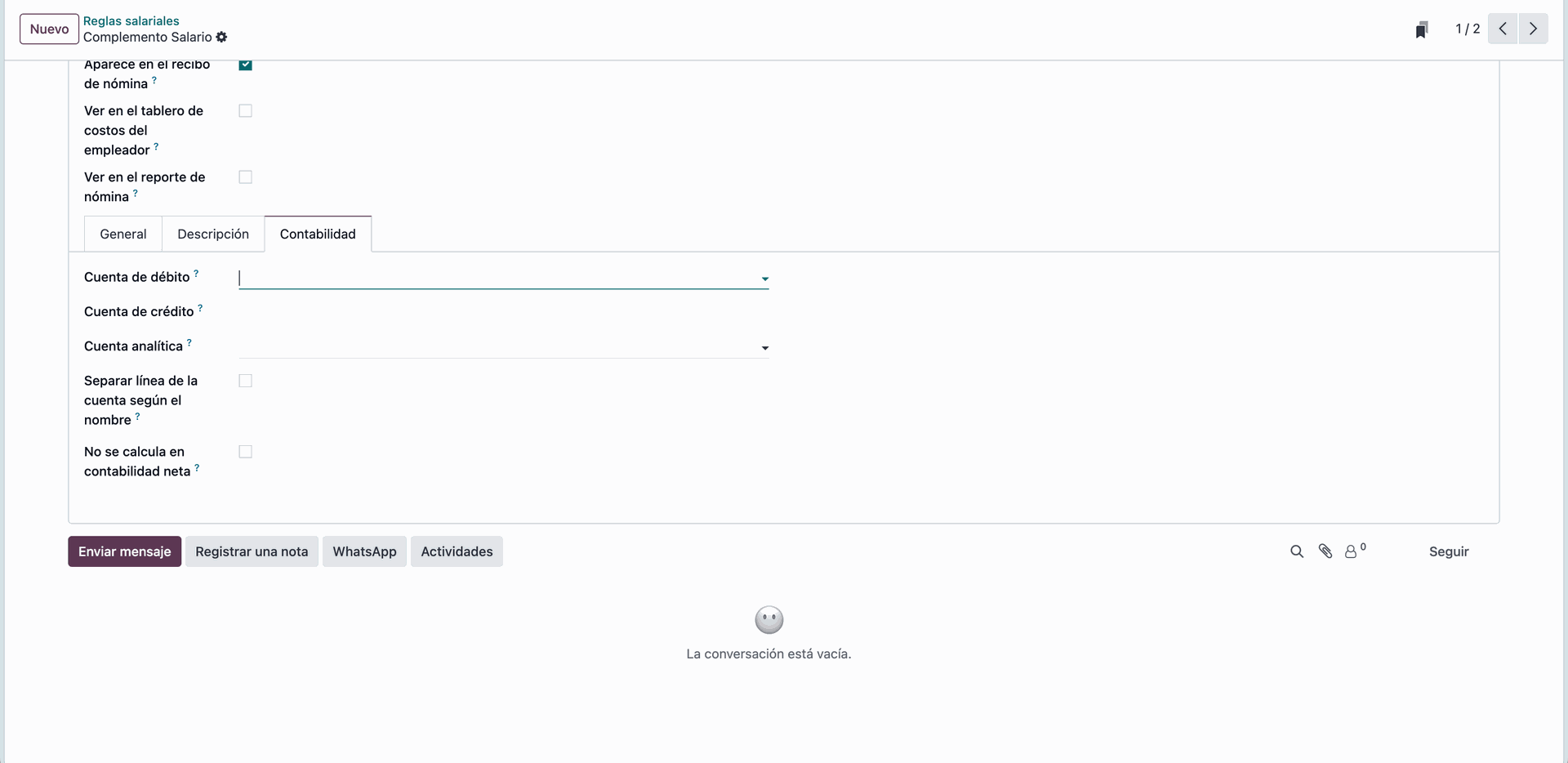Open the followers user icon
Screen dimensions: 1568x763
[x=1351, y=552]
